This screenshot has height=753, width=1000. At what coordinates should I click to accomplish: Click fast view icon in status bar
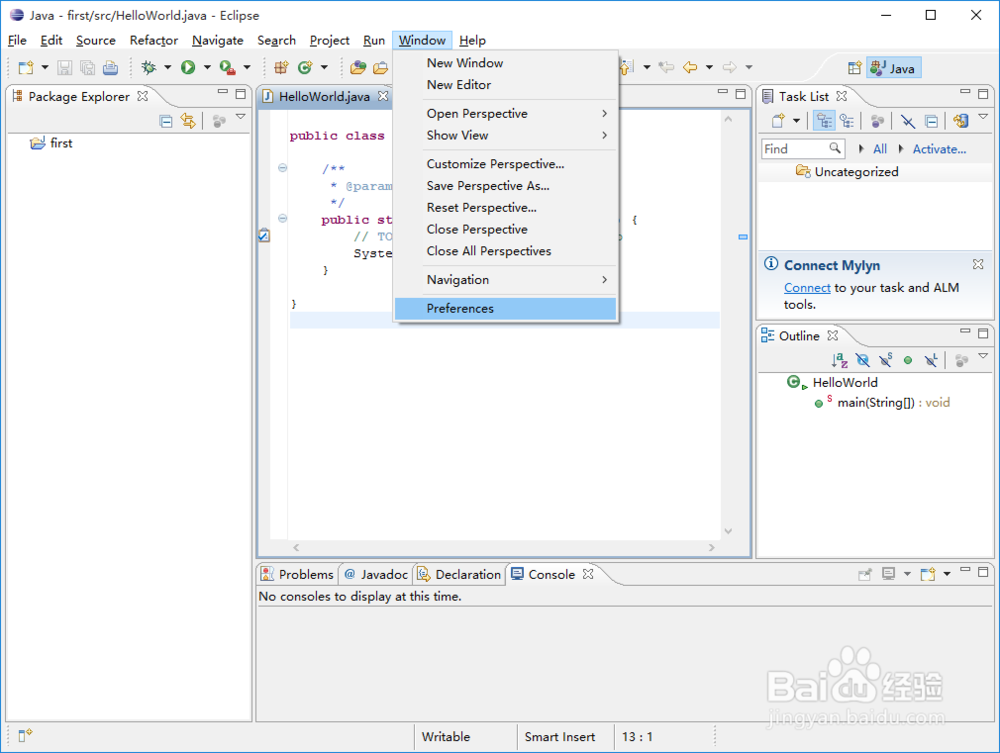(25, 736)
